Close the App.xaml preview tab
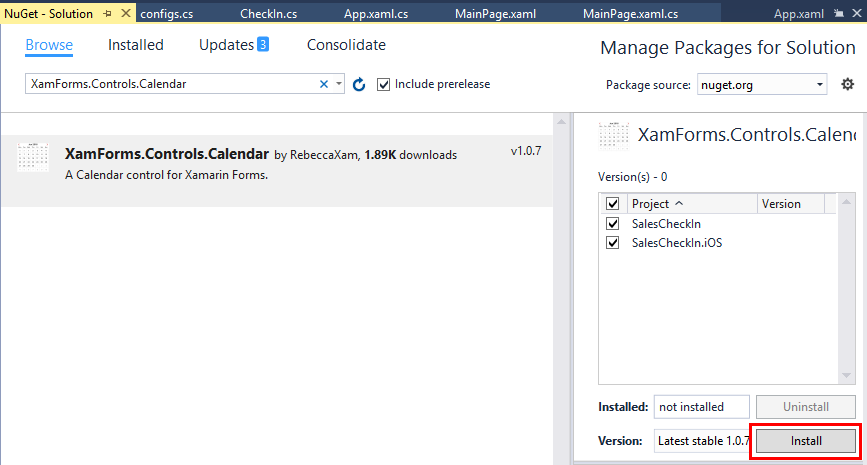This screenshot has width=867, height=465. pyautogui.click(x=856, y=13)
